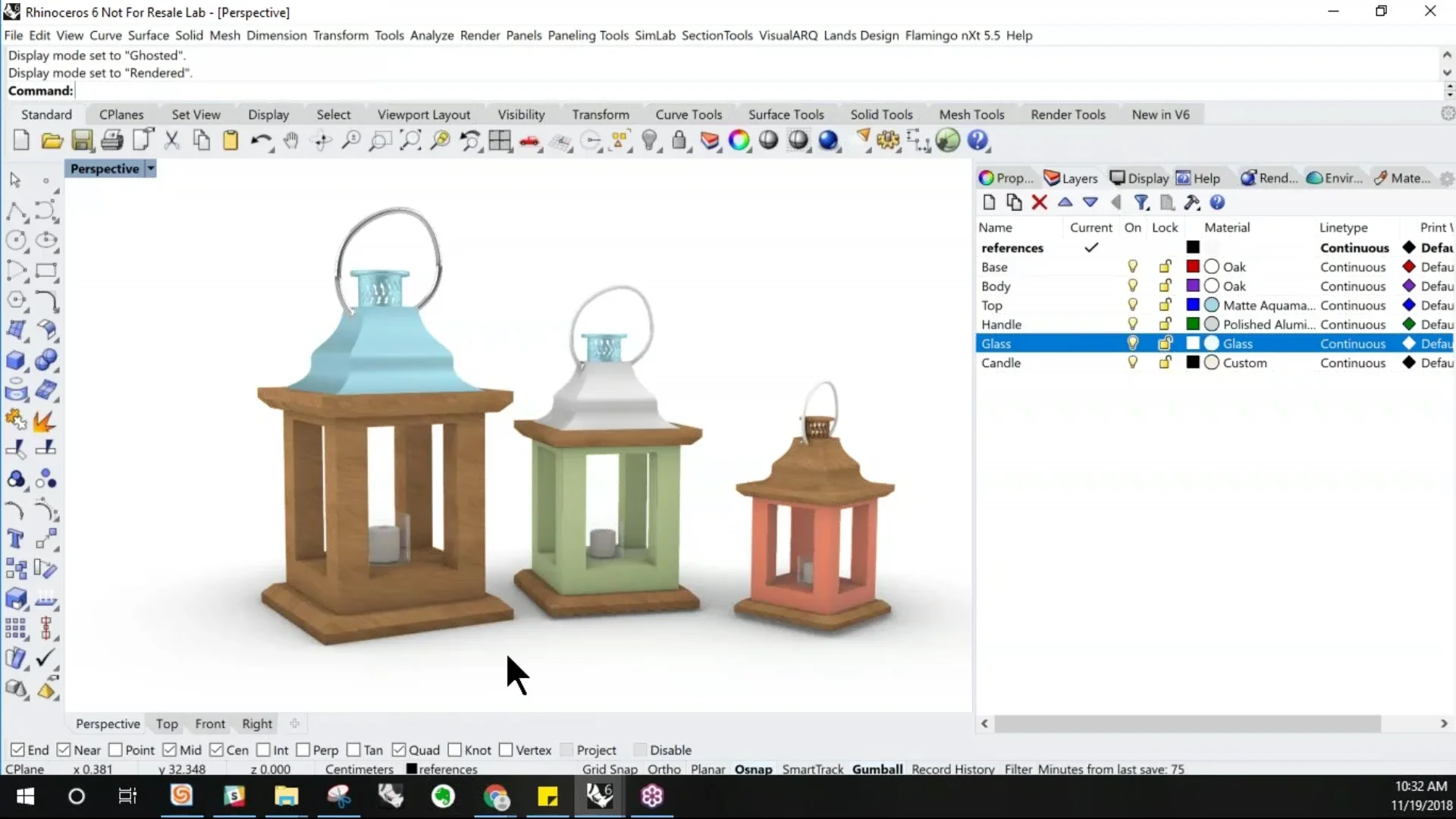1456x819 pixels.
Task: Activate the Pan view hand icon
Action: (x=291, y=141)
